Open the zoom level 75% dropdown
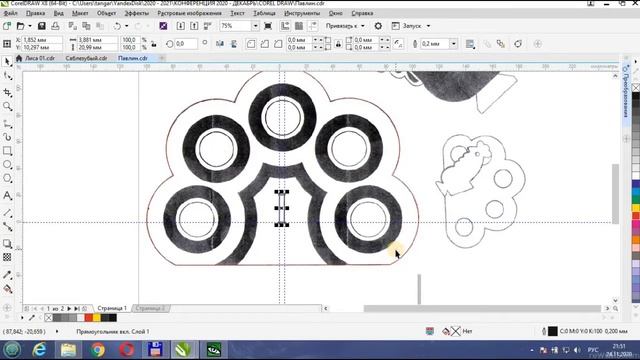Image resolution: width=640 pixels, height=360 pixels. (255, 26)
